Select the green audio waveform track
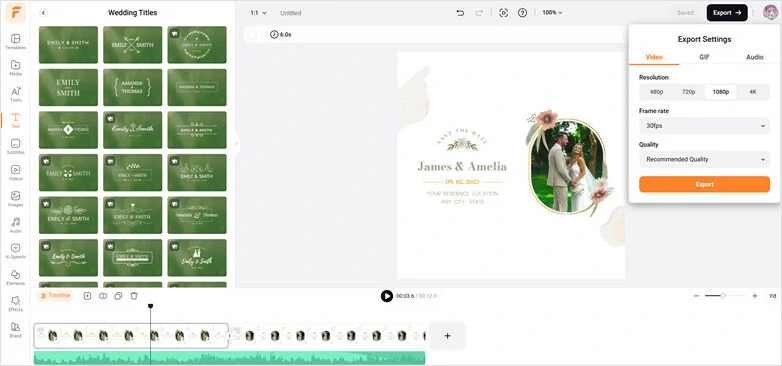Viewport: 782px width, 366px height. coord(229,358)
